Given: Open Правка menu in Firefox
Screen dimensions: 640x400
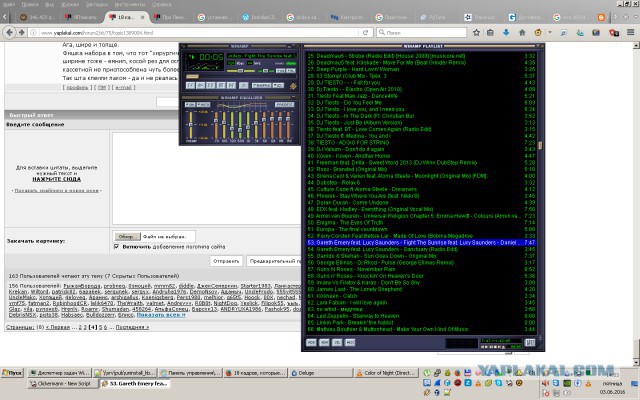Looking at the screenshot, I should [x=30, y=4].
